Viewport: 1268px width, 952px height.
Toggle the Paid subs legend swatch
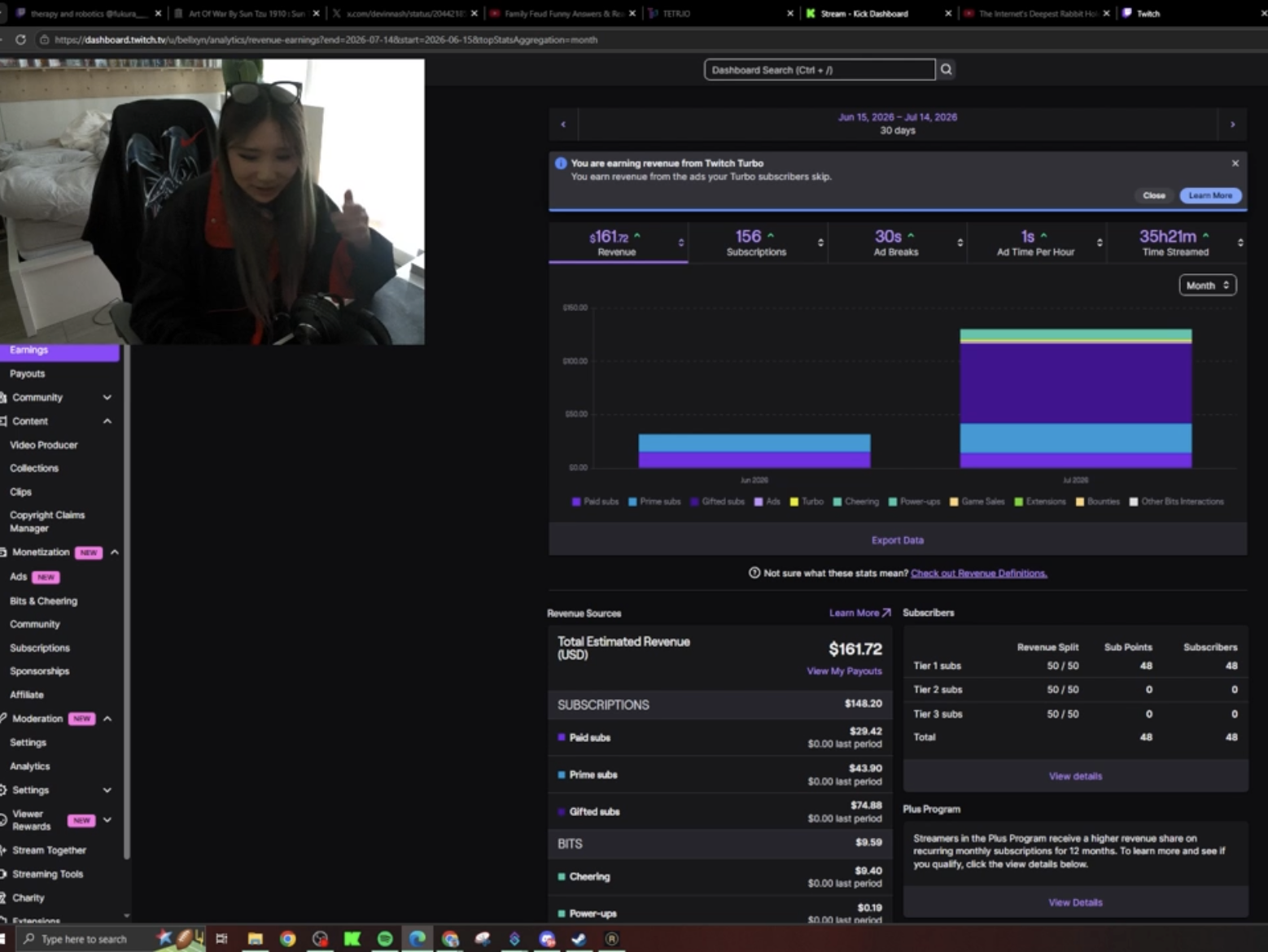pyautogui.click(x=576, y=501)
